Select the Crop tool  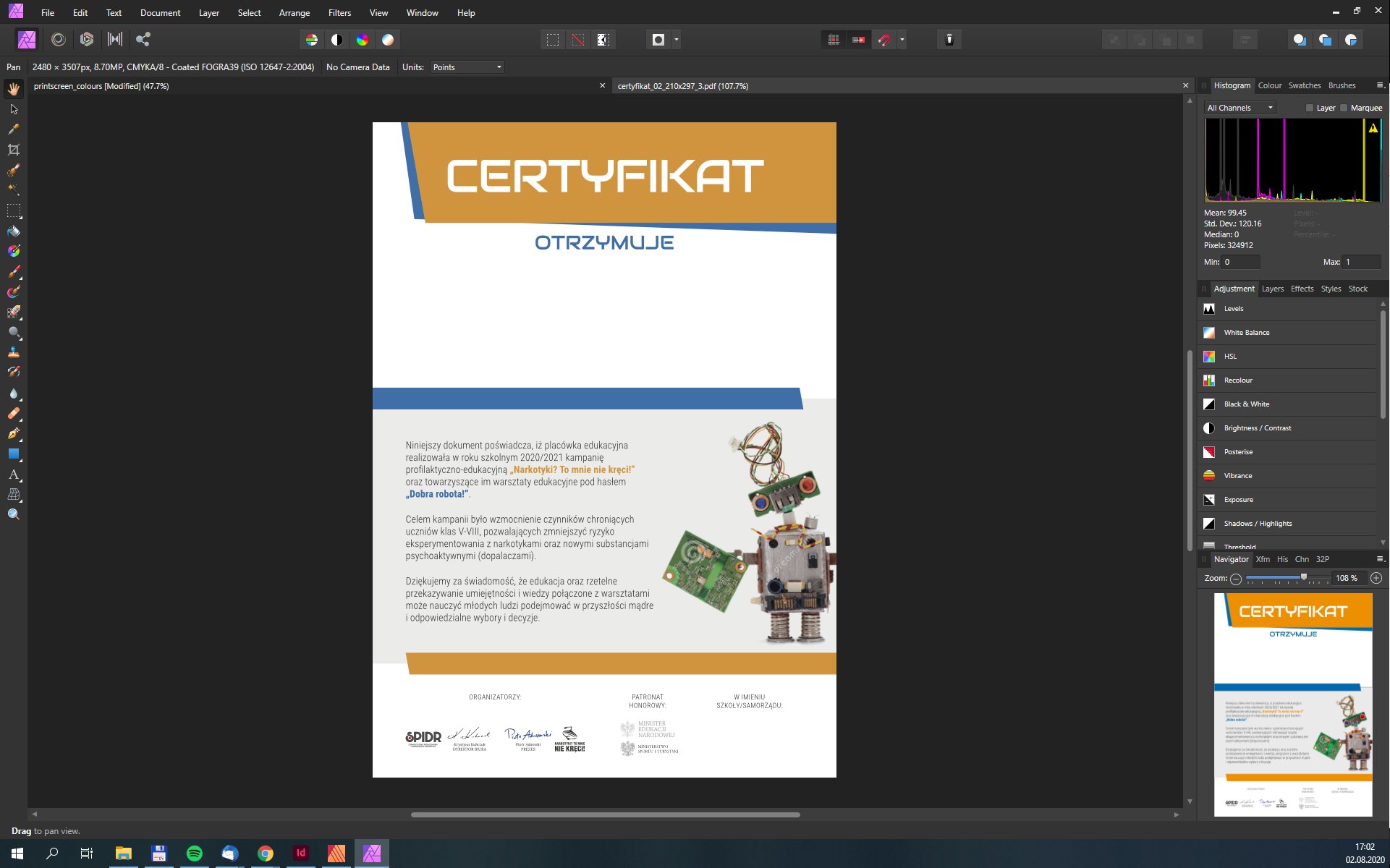pyautogui.click(x=14, y=150)
